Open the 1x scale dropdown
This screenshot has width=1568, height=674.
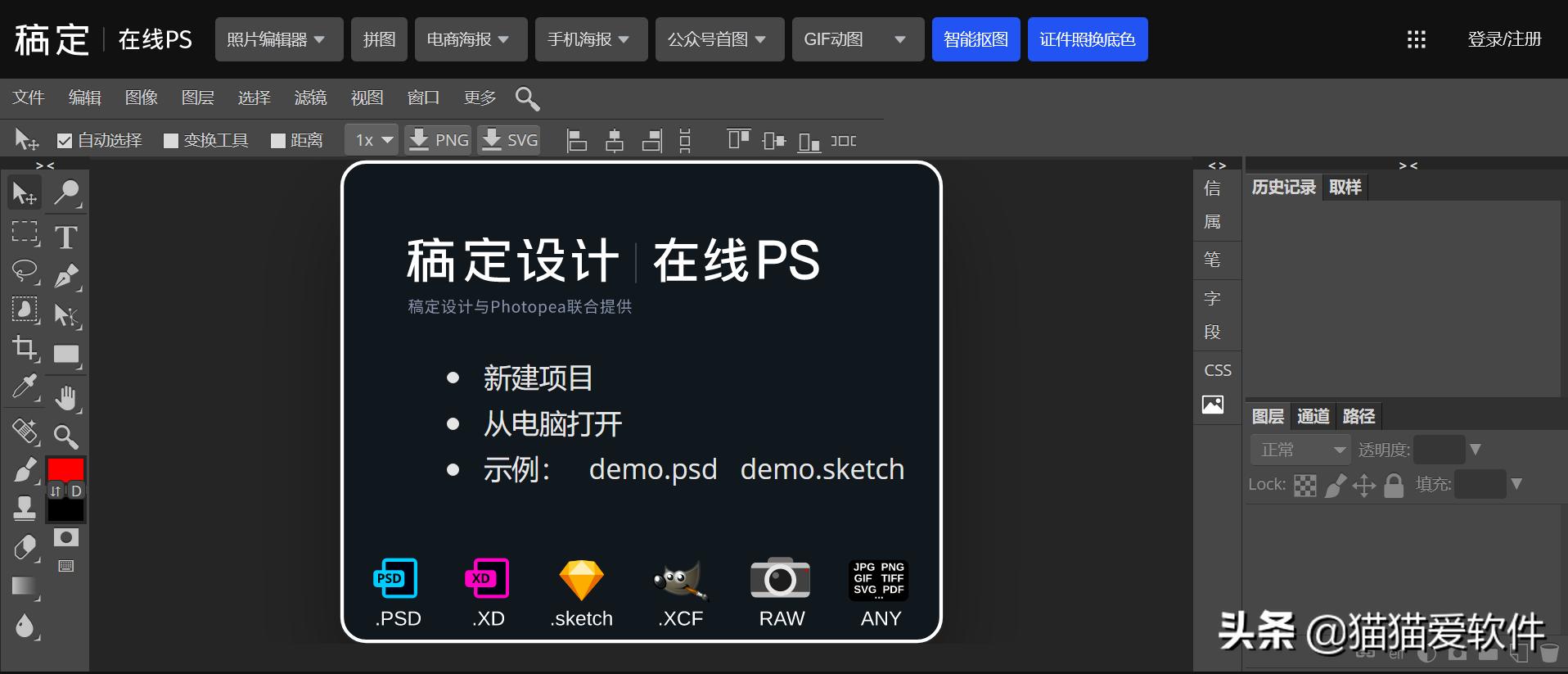coord(372,140)
